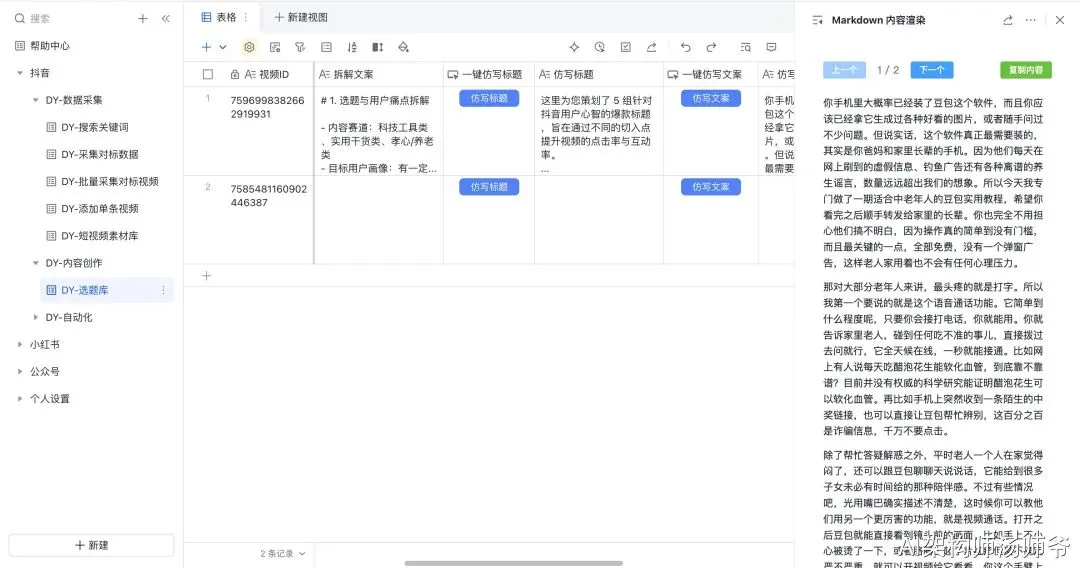1080x568 pixels.
Task: Open the more options dots beside DY-选题库
Action: (x=163, y=290)
